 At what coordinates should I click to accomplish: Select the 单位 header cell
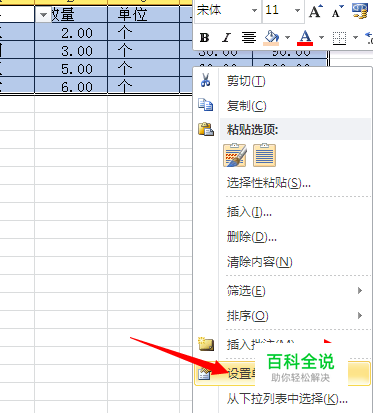coord(143,14)
